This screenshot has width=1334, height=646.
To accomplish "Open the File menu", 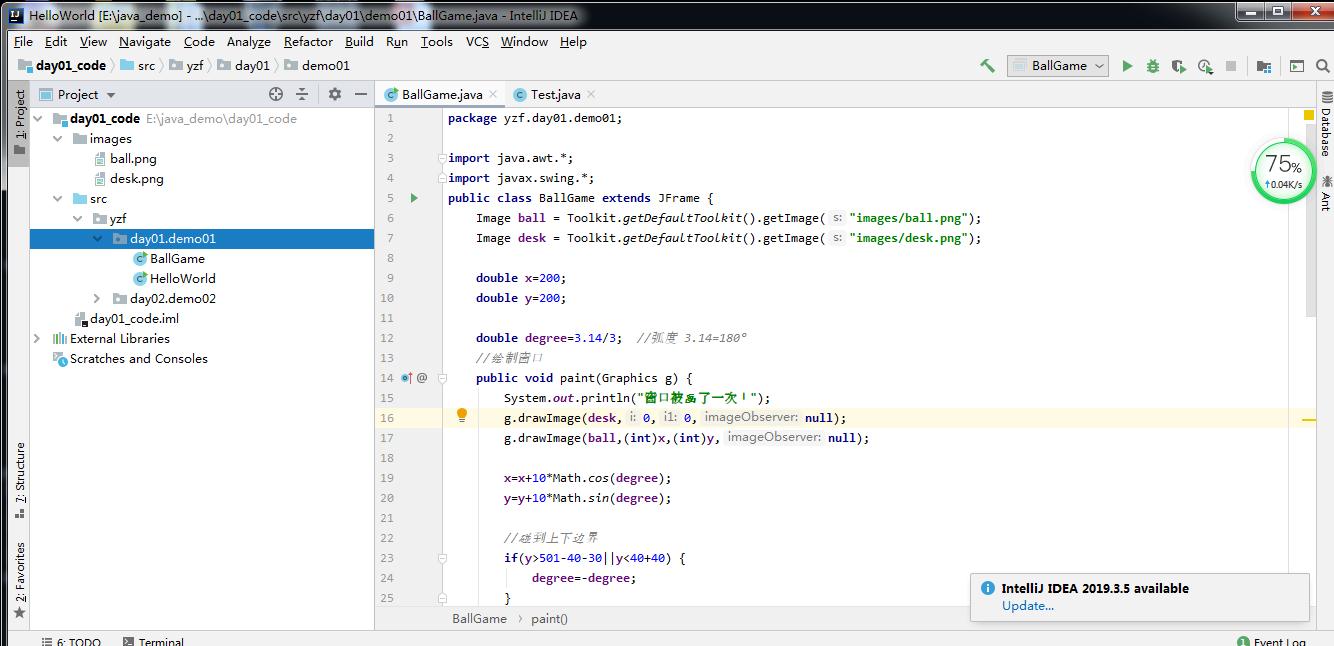I will (23, 42).
